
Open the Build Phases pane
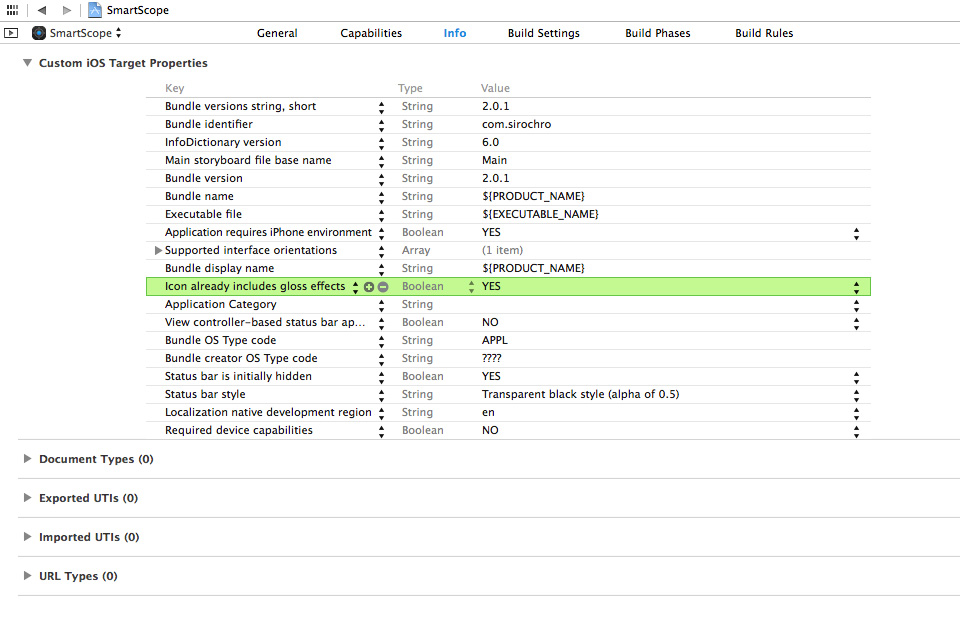pyautogui.click(x=657, y=32)
